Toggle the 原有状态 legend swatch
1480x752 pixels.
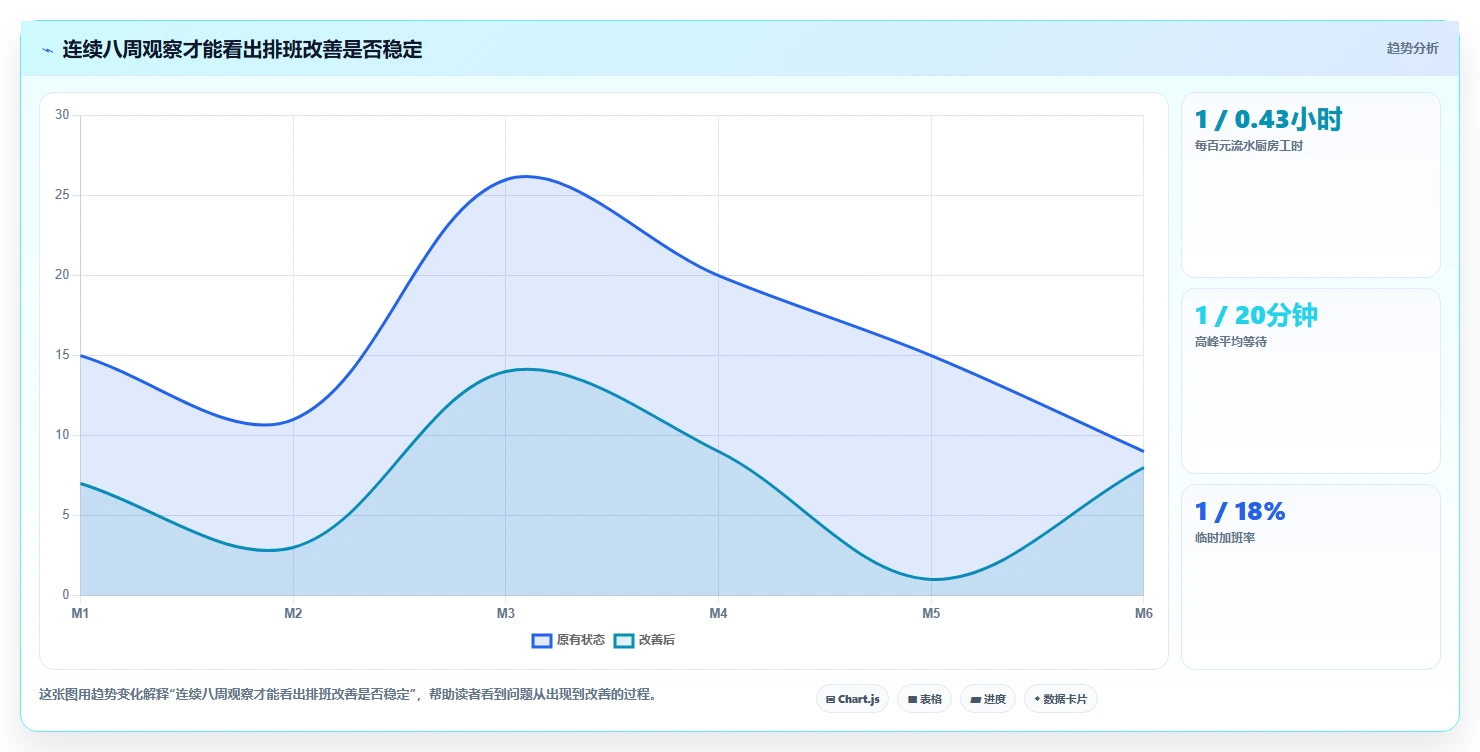pyautogui.click(x=542, y=640)
